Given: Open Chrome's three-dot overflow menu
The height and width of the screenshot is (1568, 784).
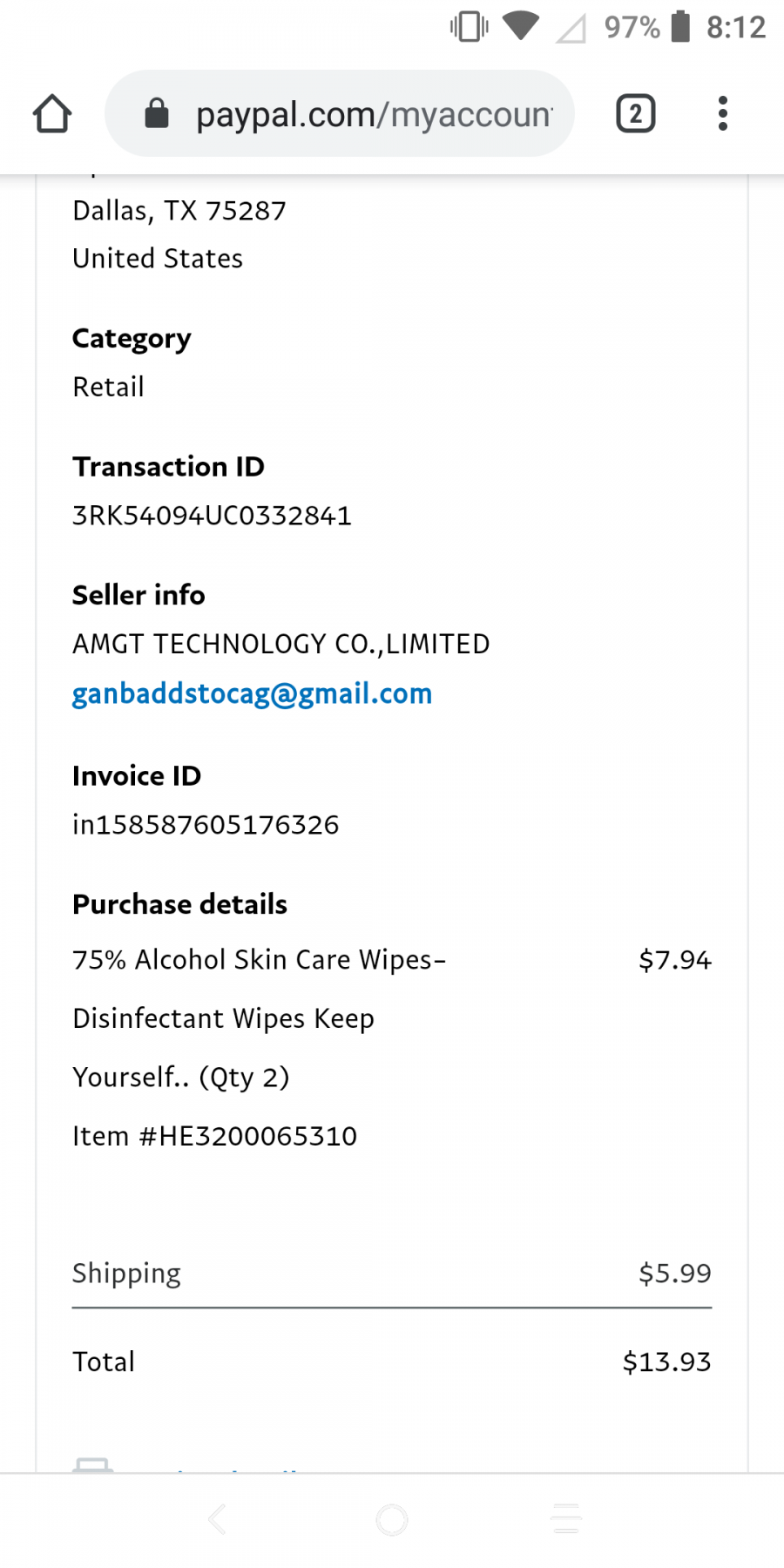Looking at the screenshot, I should click(x=722, y=114).
